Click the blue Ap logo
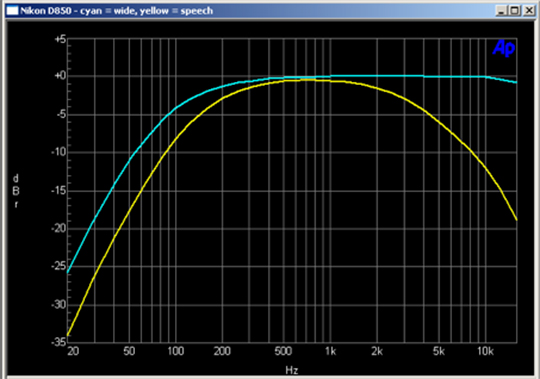540x379 pixels. pos(503,48)
